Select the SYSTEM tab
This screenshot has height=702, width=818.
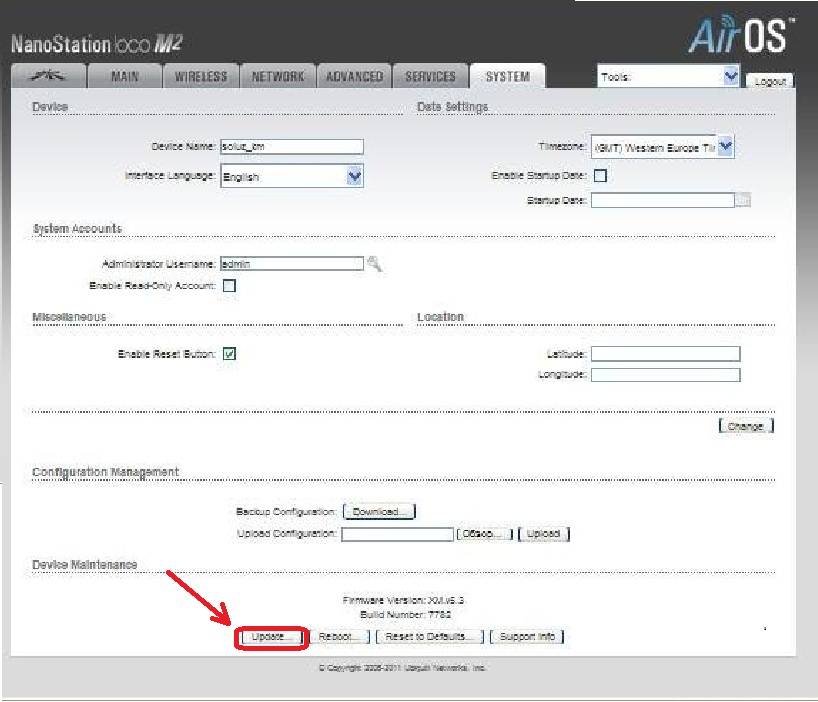508,76
